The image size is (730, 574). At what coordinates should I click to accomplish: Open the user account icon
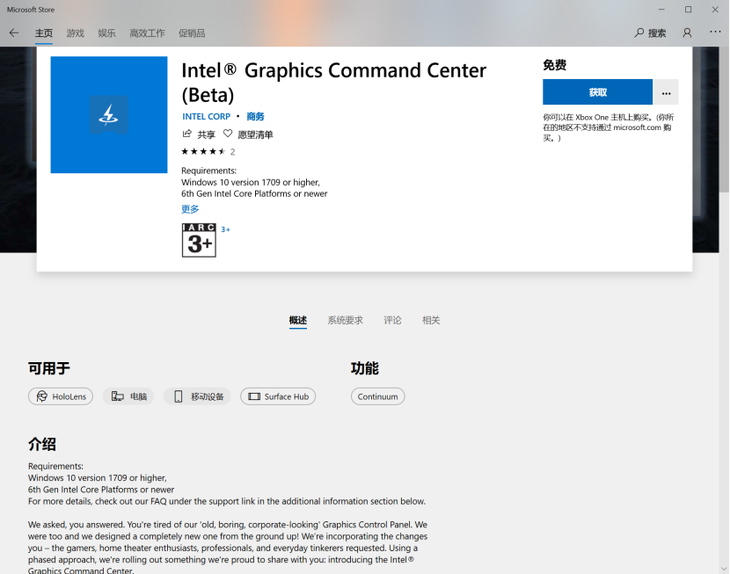[x=687, y=33]
